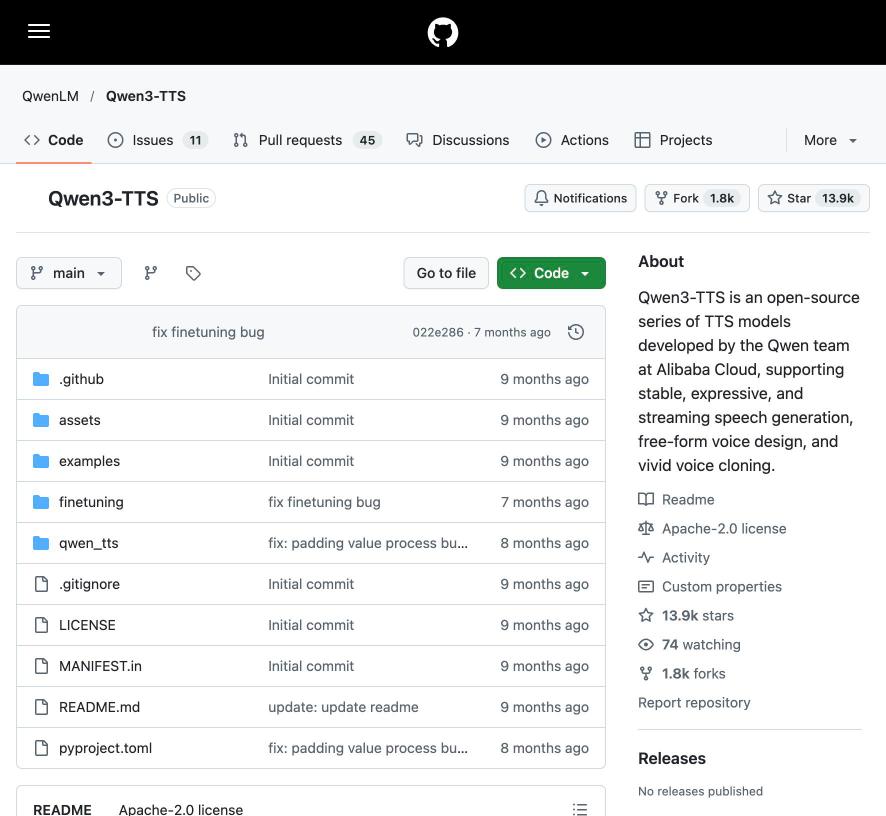Click the MANIFEST.in file icon
The height and width of the screenshot is (816, 886).
click(41, 666)
